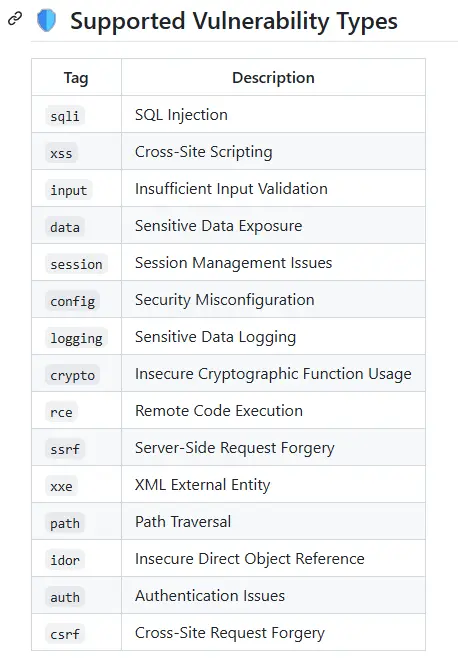The height and width of the screenshot is (658, 458).
Task: Select the data tag code
Action: (x=65, y=227)
